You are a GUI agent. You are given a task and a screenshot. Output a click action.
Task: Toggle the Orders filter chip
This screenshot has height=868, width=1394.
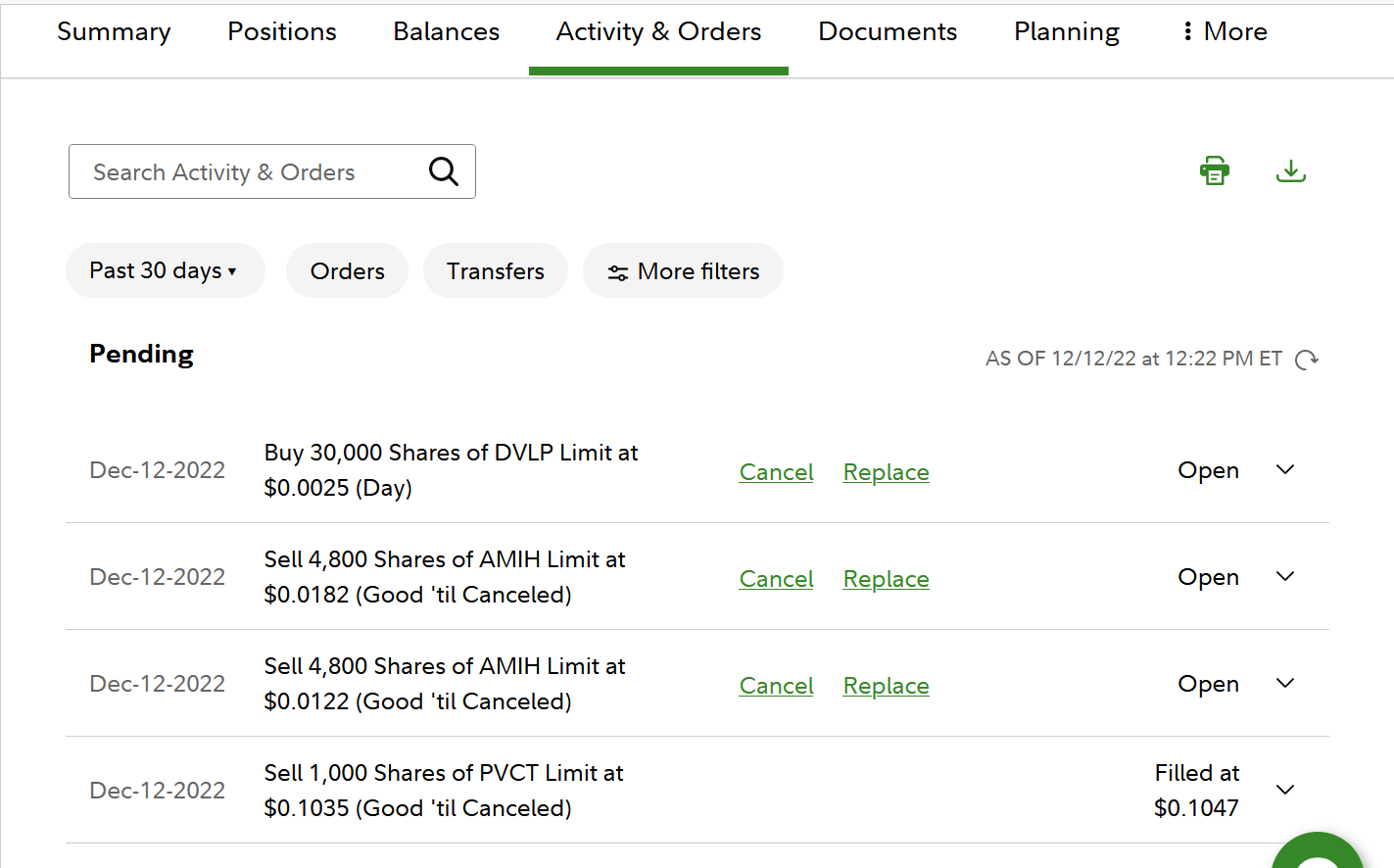(347, 271)
